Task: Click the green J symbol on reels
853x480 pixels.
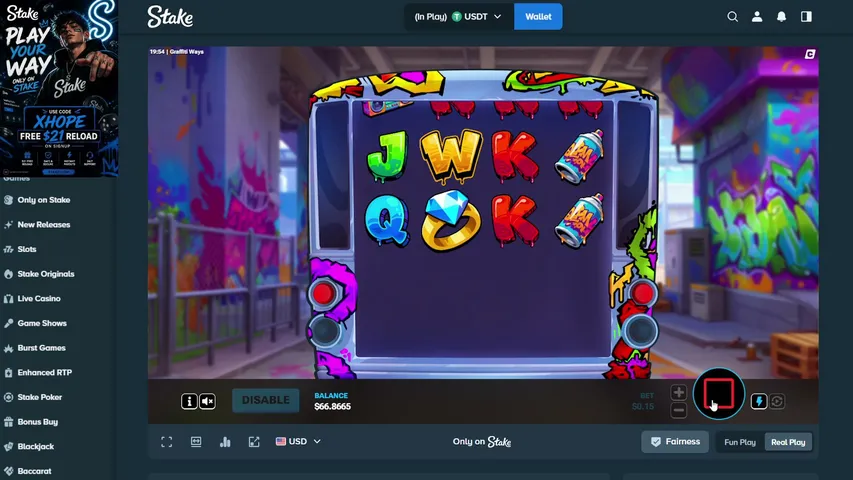Action: click(x=387, y=156)
